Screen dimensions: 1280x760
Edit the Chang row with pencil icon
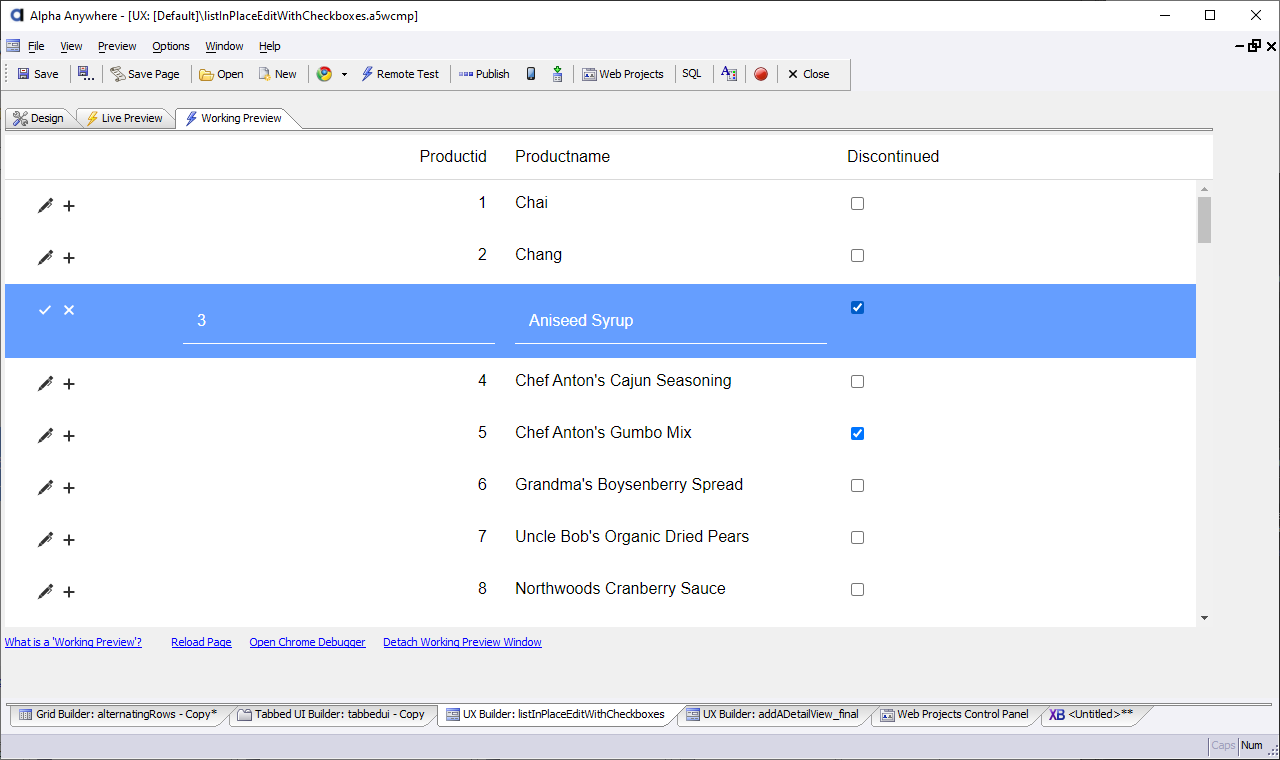(45, 257)
